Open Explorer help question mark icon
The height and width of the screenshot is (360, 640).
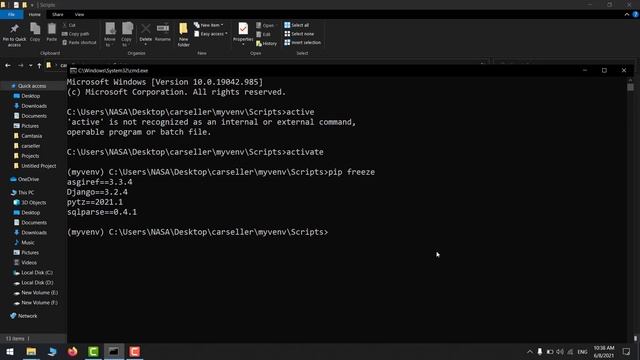point(636,15)
